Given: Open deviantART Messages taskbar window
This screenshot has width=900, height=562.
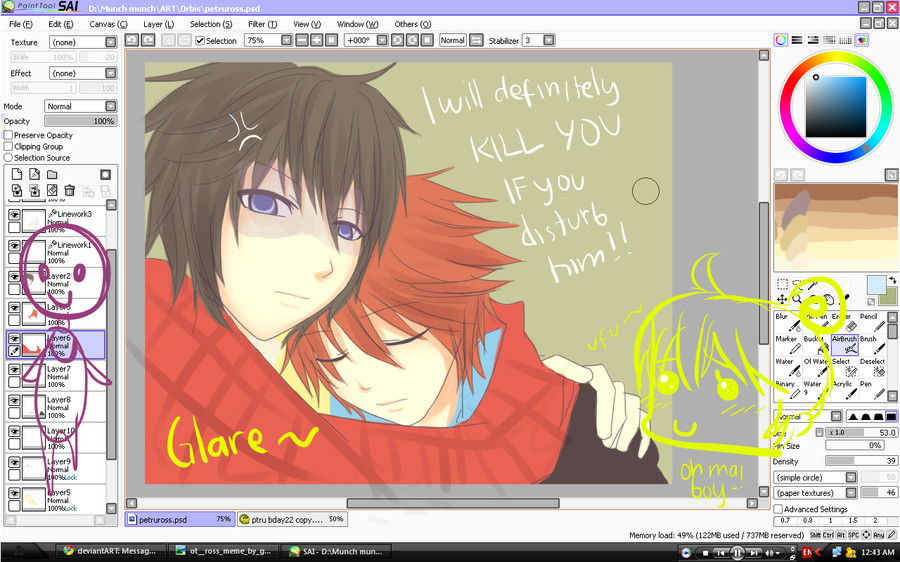Looking at the screenshot, I should (x=110, y=551).
